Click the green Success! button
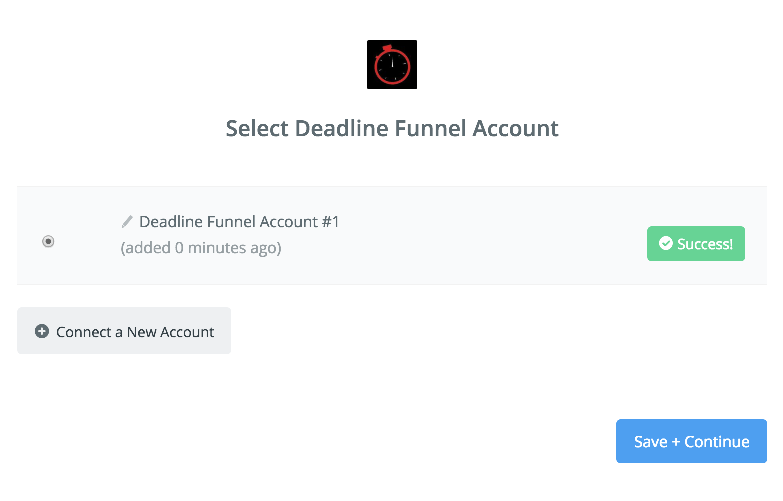783x501 pixels. tap(696, 243)
